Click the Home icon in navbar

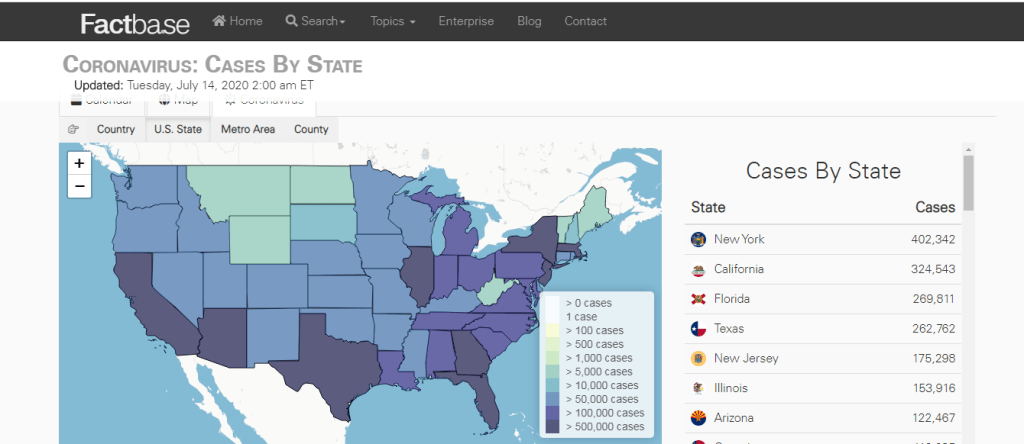(x=219, y=21)
